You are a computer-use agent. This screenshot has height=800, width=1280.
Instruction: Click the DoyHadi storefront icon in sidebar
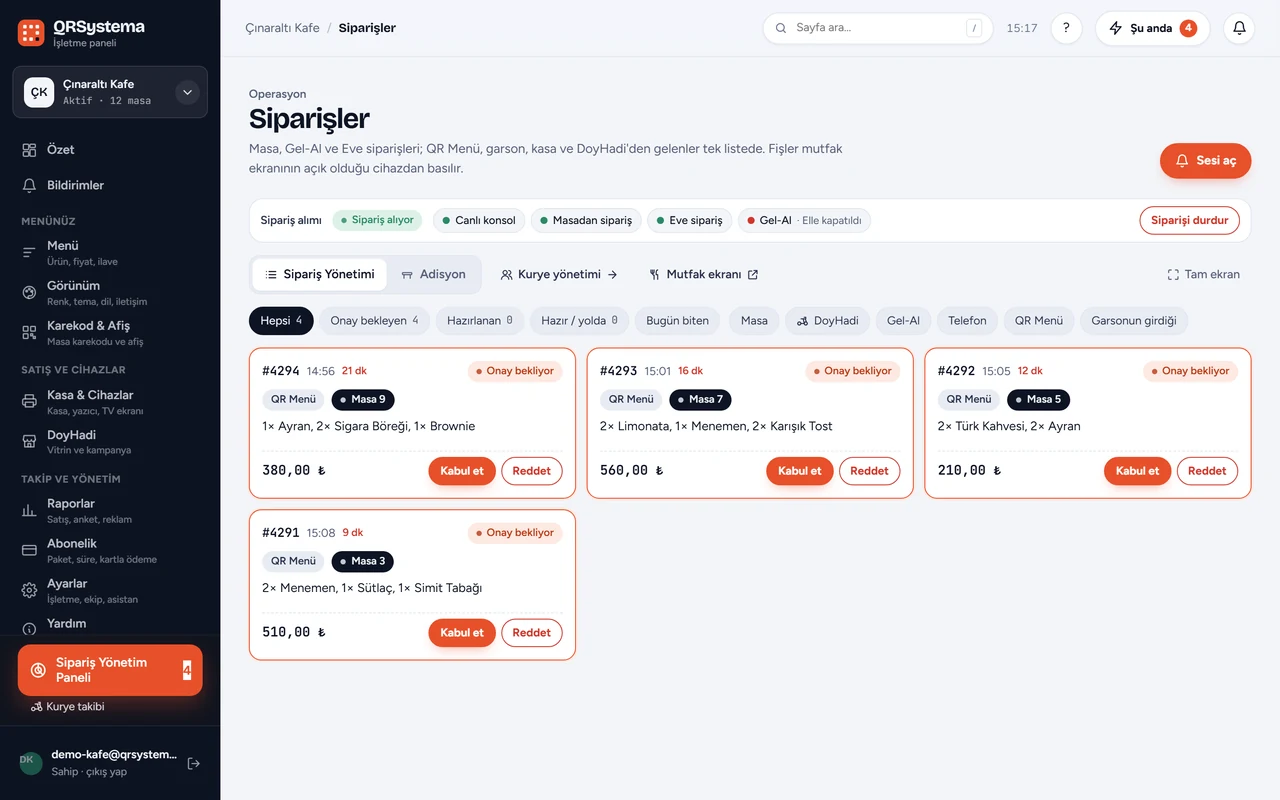point(29,442)
